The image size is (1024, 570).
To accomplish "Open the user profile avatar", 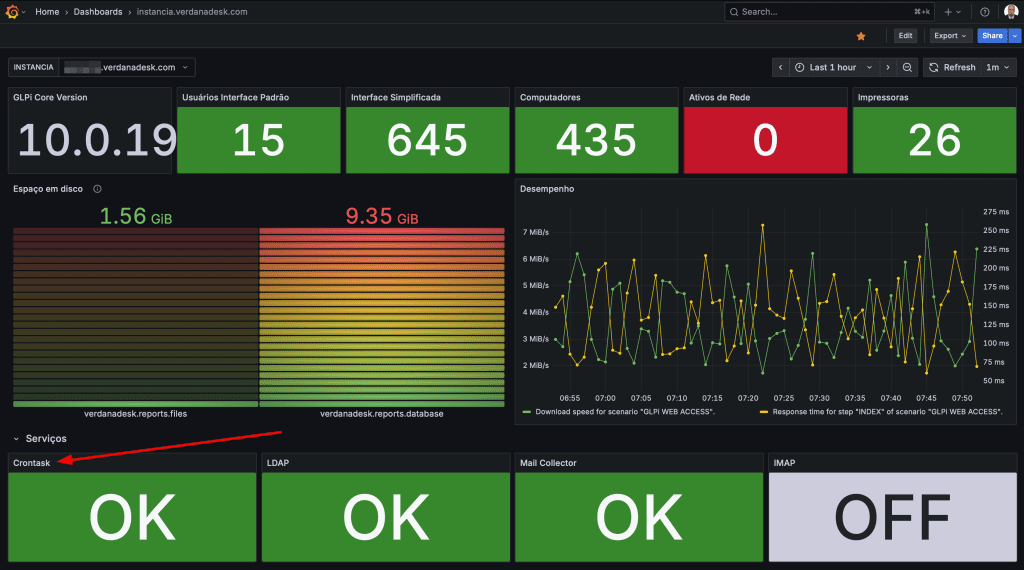I will click(1011, 12).
